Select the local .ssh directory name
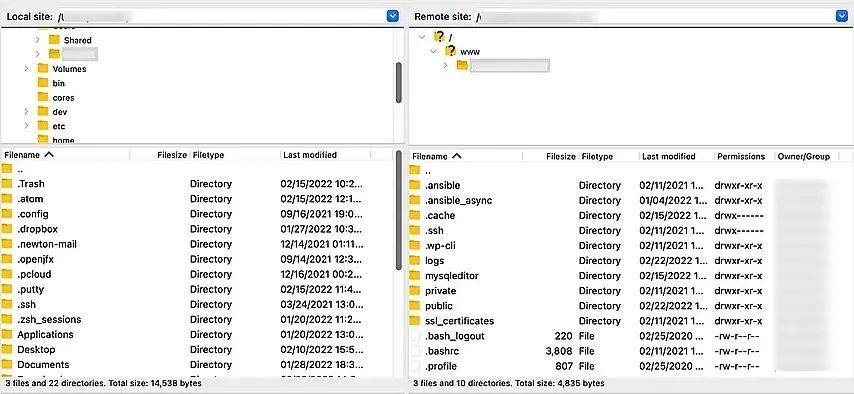The width and height of the screenshot is (854, 394). pyautogui.click(x=27, y=304)
